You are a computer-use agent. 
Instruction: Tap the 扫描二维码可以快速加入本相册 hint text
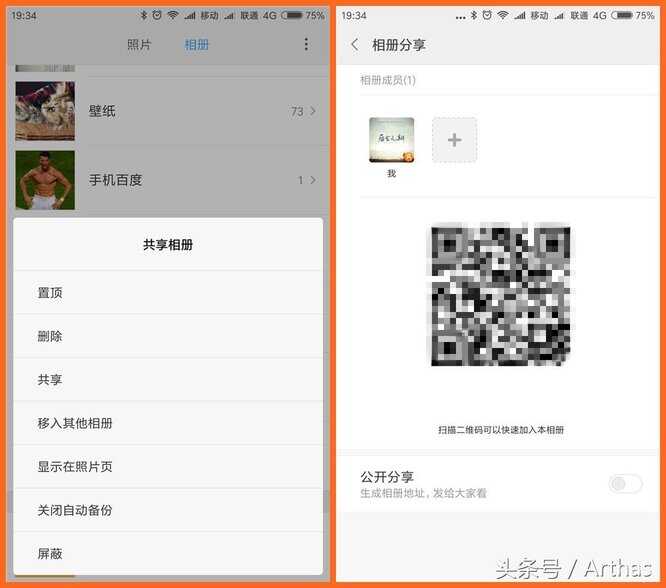click(x=501, y=430)
